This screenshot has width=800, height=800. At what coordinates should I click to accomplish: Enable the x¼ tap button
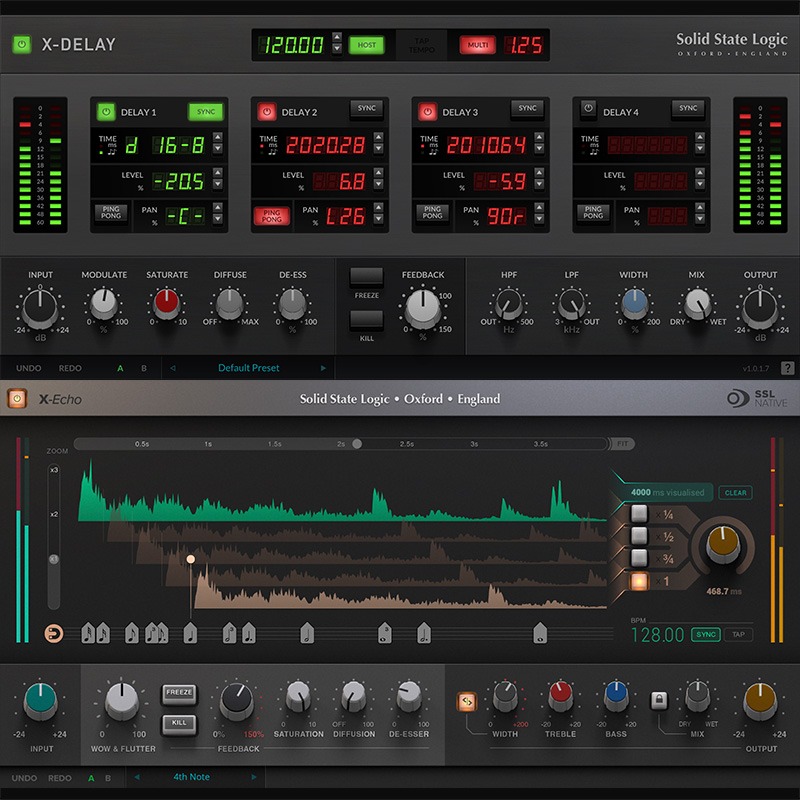[639, 513]
